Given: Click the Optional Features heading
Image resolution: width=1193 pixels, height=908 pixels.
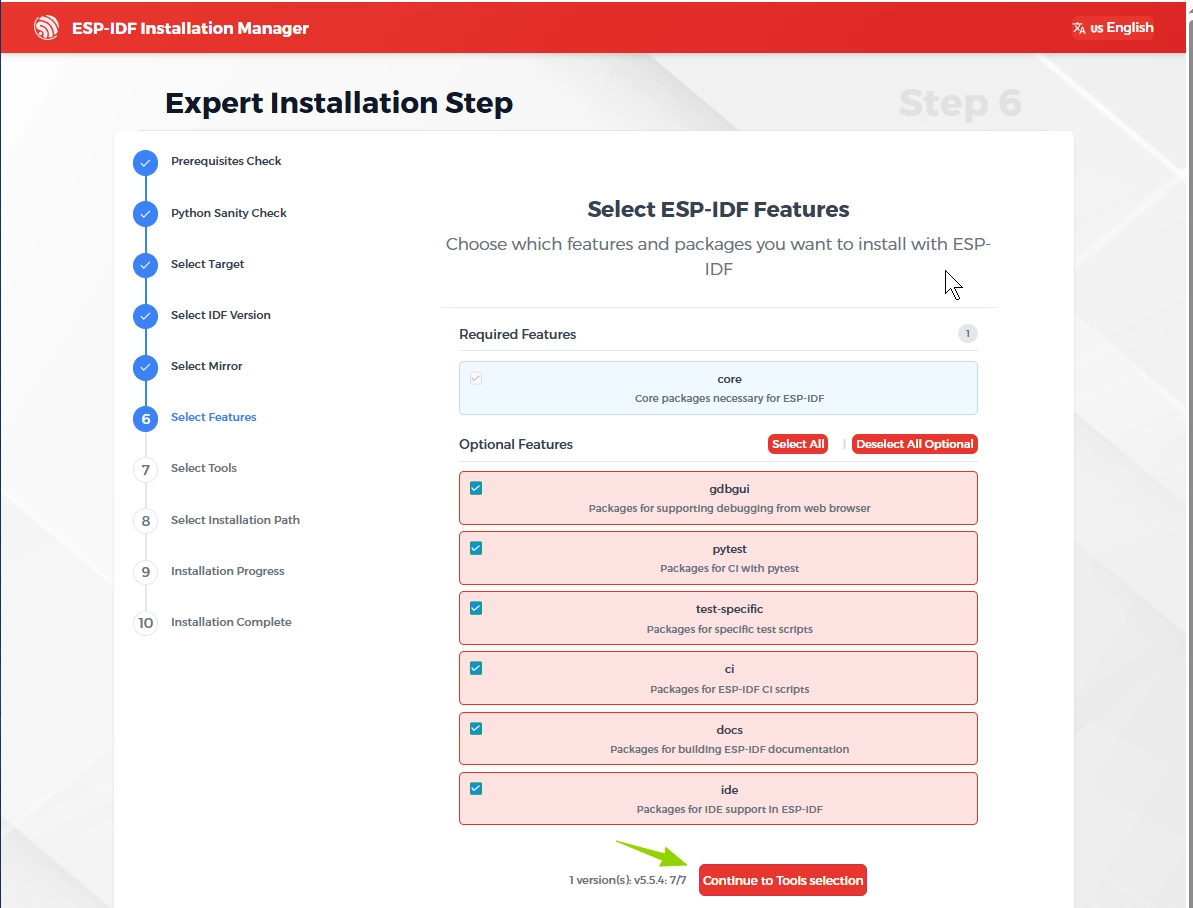Looking at the screenshot, I should click(516, 444).
